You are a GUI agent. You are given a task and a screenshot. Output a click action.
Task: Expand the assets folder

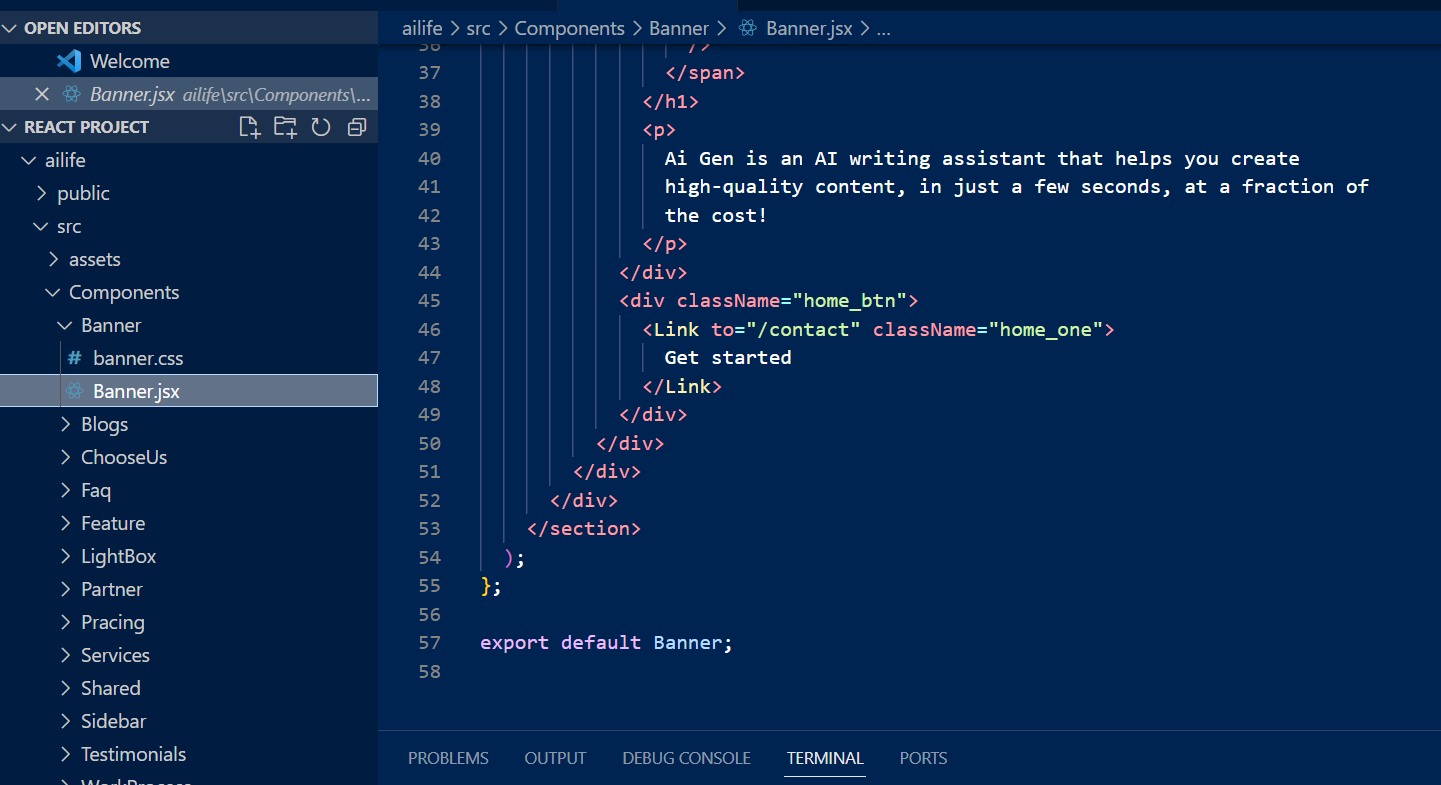point(53,259)
